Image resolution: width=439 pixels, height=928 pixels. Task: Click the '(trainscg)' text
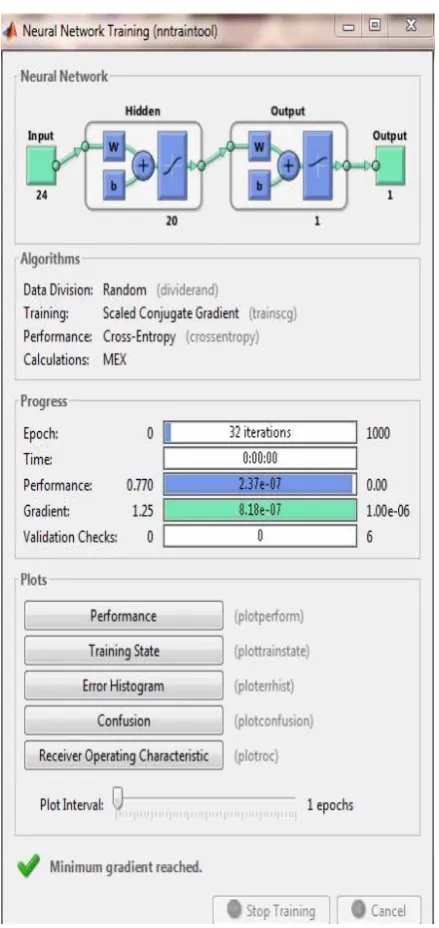coord(272,314)
